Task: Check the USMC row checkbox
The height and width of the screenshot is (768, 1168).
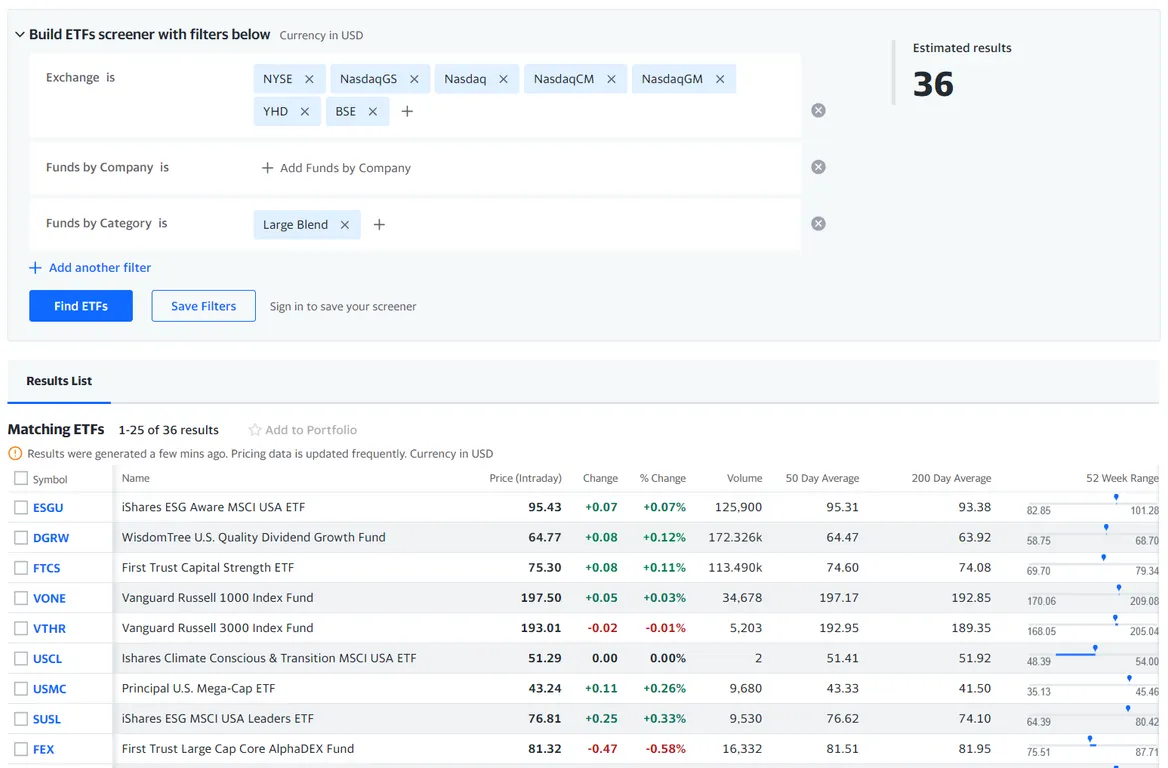Action: click(x=21, y=688)
